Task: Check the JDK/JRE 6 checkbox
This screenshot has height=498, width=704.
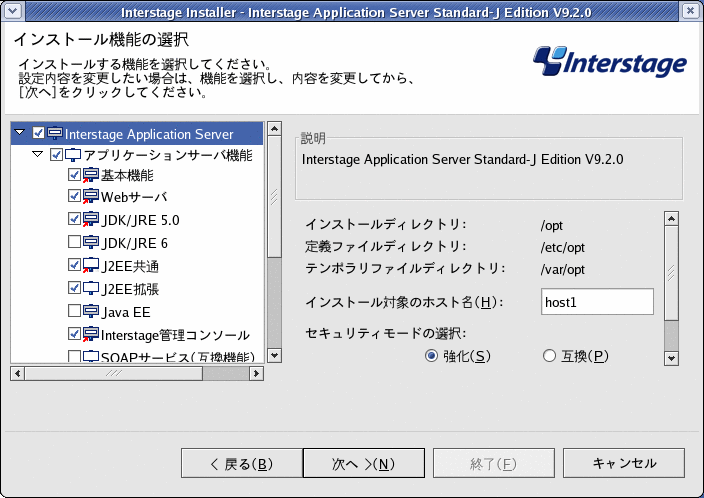Action: pos(74,242)
